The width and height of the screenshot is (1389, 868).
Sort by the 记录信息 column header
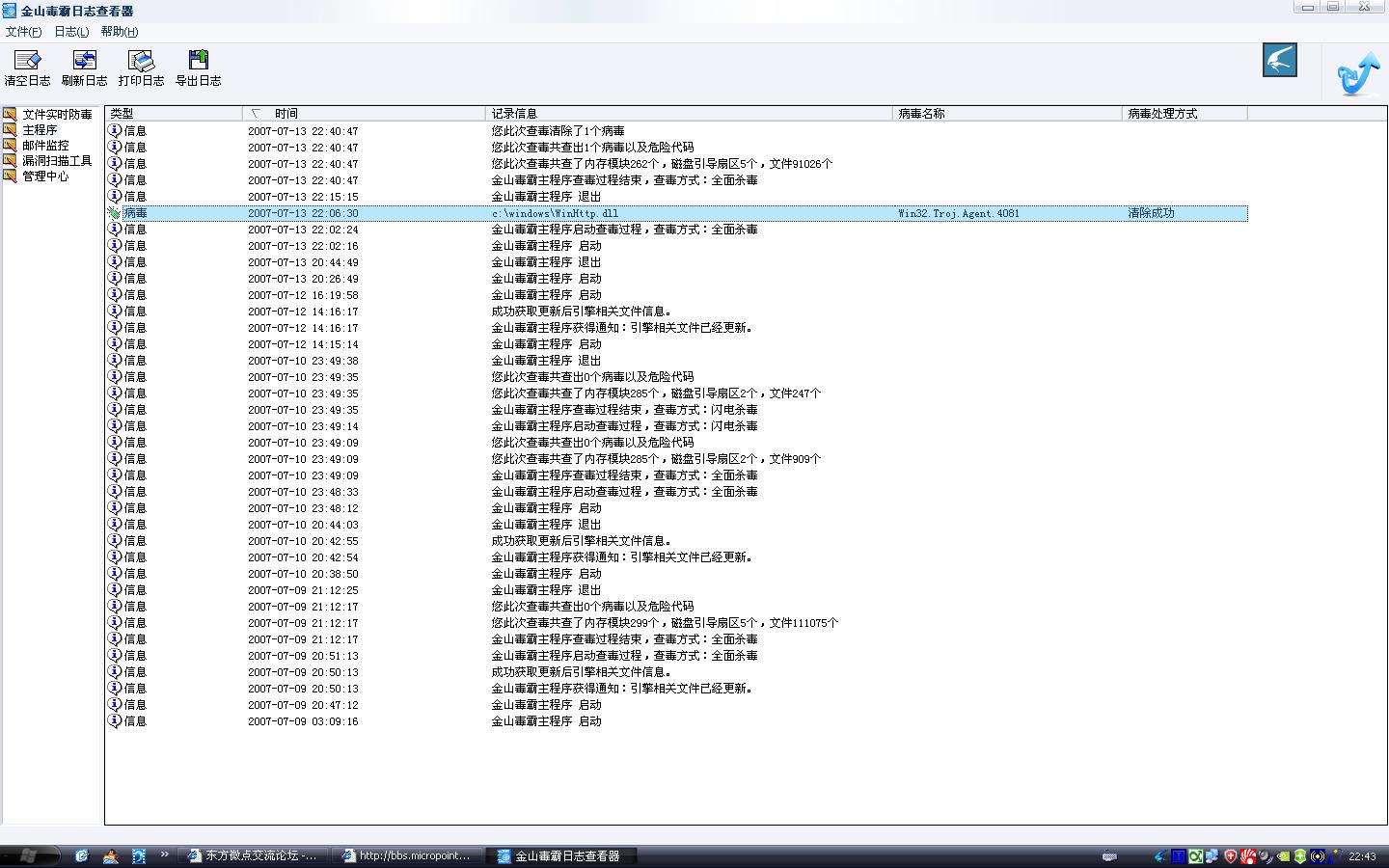pos(689,113)
